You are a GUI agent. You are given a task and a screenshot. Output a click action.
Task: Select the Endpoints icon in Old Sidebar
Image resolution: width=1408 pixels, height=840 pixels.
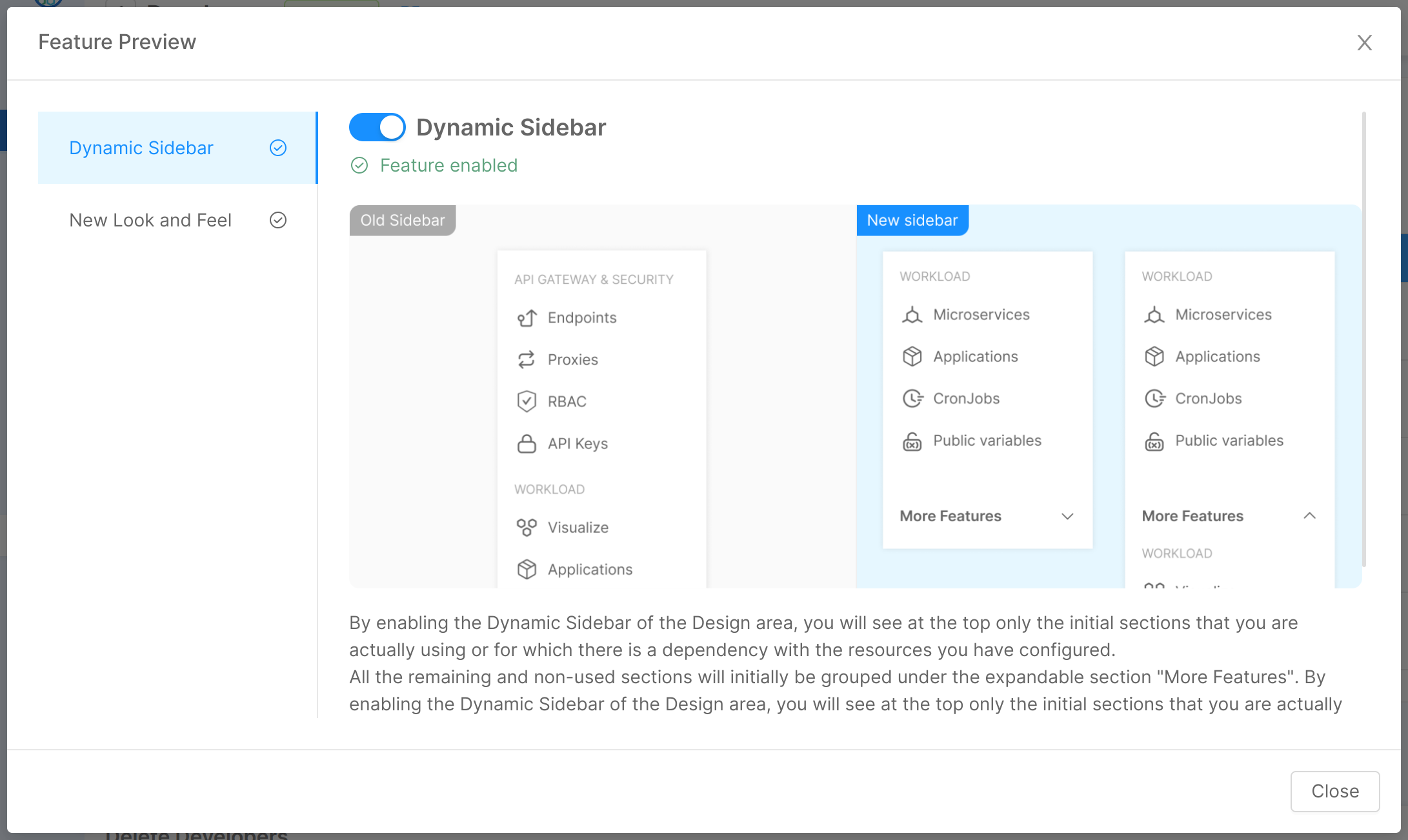click(x=527, y=317)
